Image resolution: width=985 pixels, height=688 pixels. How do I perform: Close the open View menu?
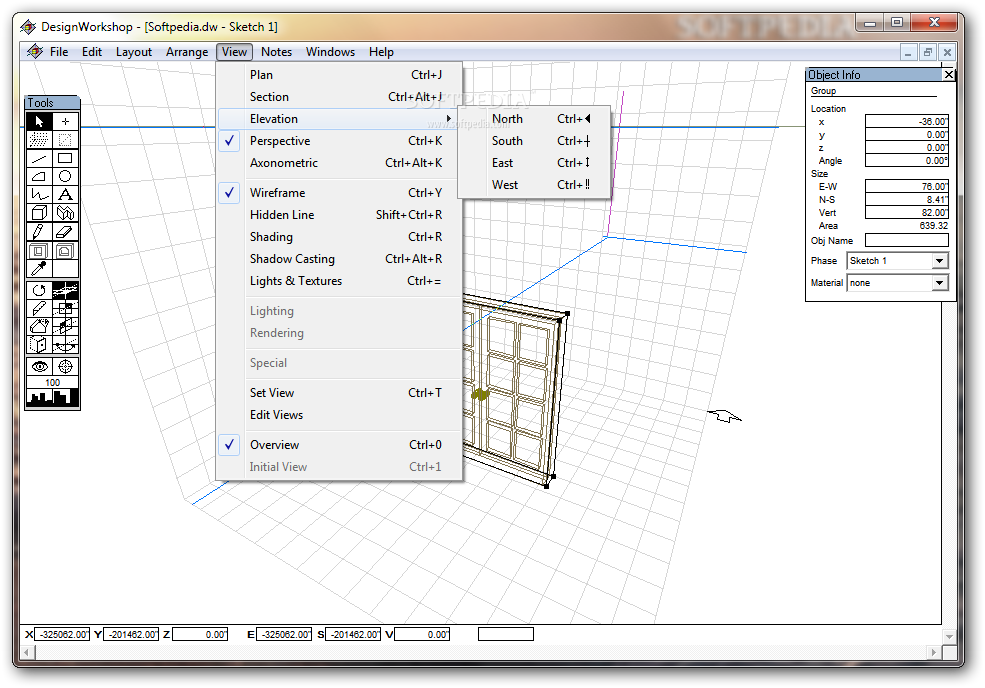(x=234, y=52)
